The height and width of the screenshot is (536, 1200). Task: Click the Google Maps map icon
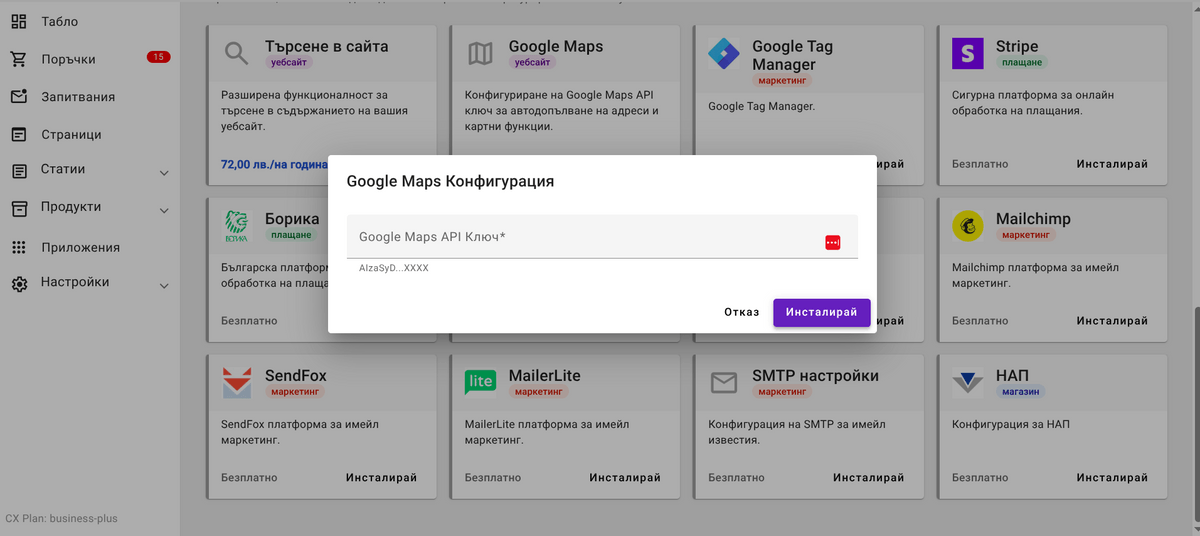(481, 54)
